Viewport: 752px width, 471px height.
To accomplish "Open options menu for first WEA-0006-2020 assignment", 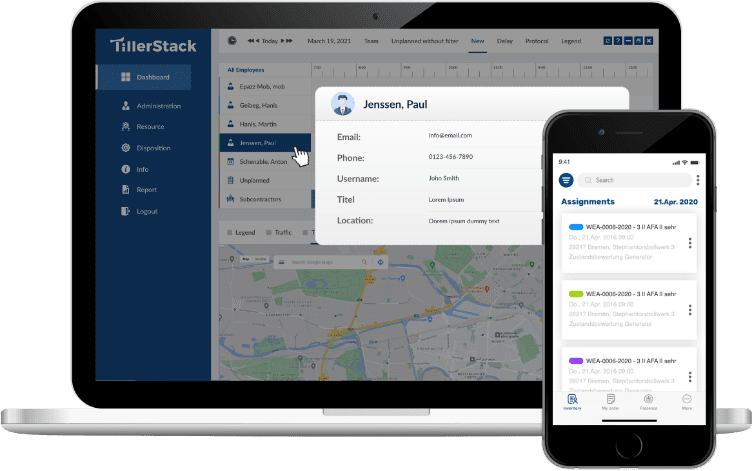I will (x=689, y=243).
